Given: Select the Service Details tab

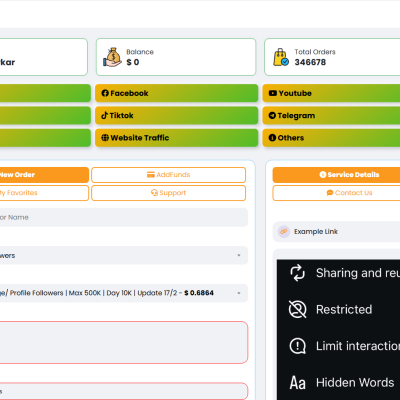Looking at the screenshot, I should tap(336, 175).
